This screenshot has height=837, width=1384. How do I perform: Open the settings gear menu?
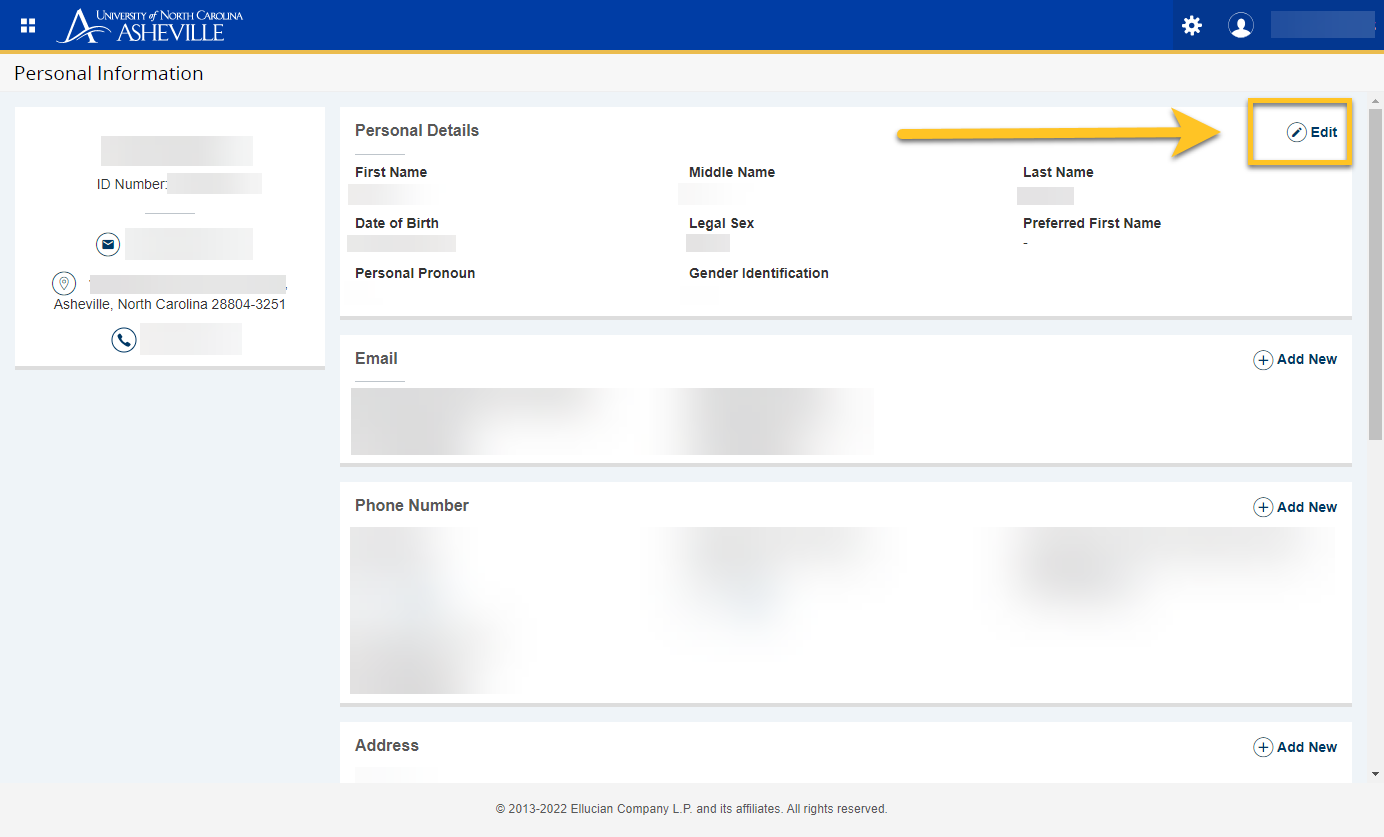[1192, 26]
